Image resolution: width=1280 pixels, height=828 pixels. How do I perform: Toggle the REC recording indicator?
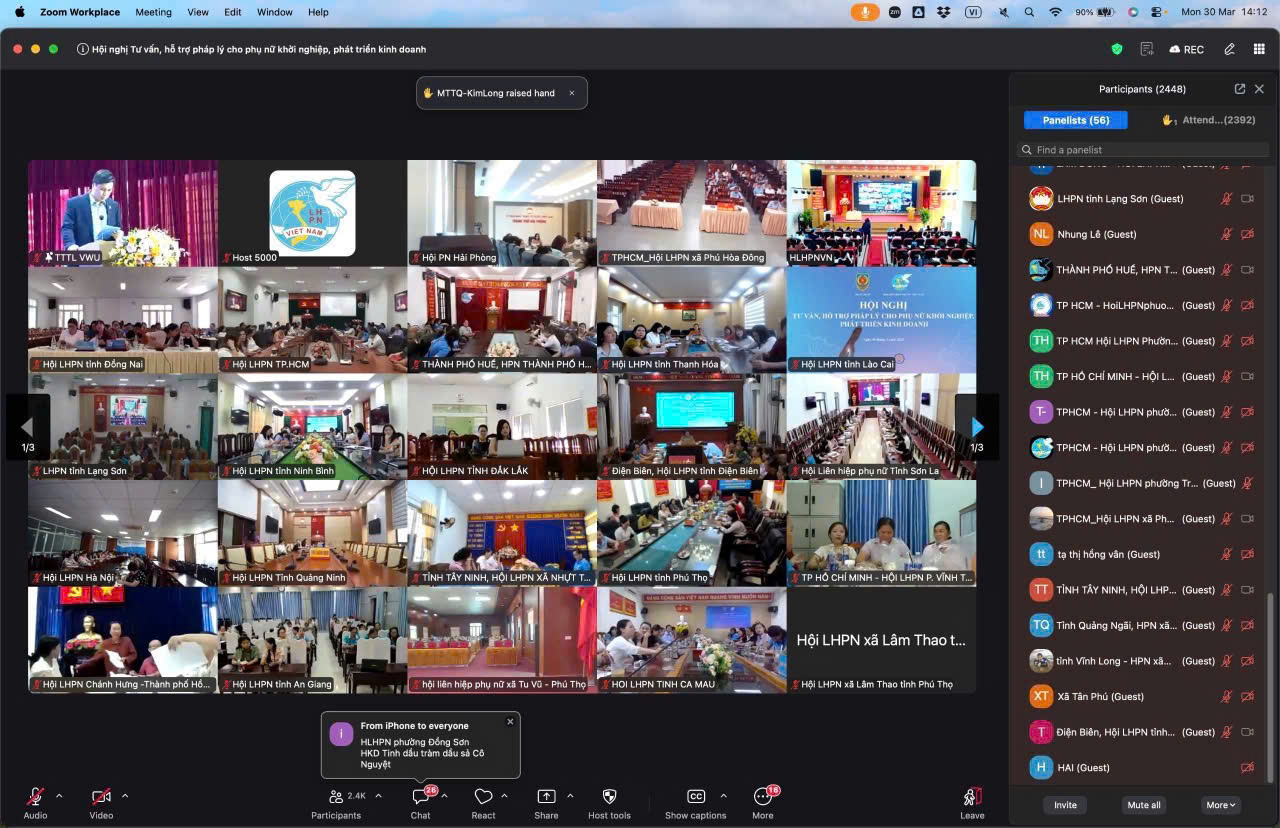click(x=1186, y=49)
